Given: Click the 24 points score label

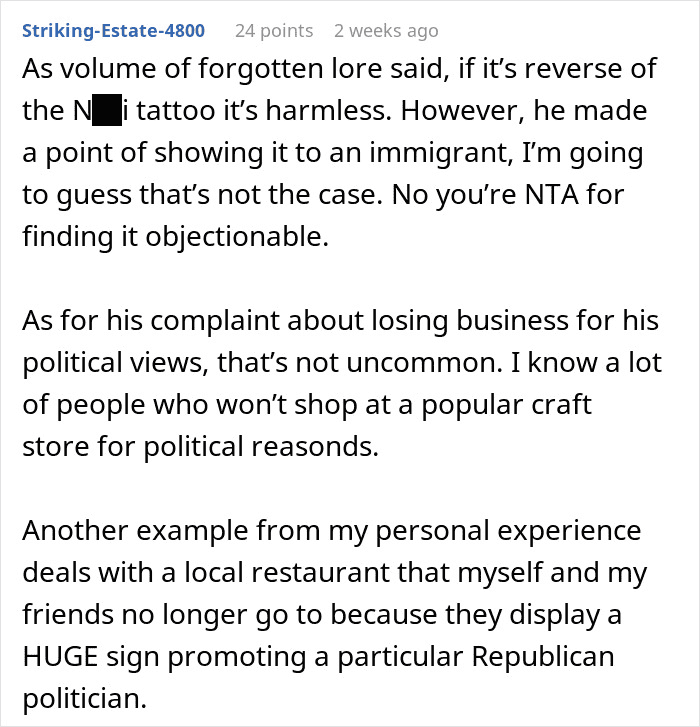Looking at the screenshot, I should tap(274, 31).
